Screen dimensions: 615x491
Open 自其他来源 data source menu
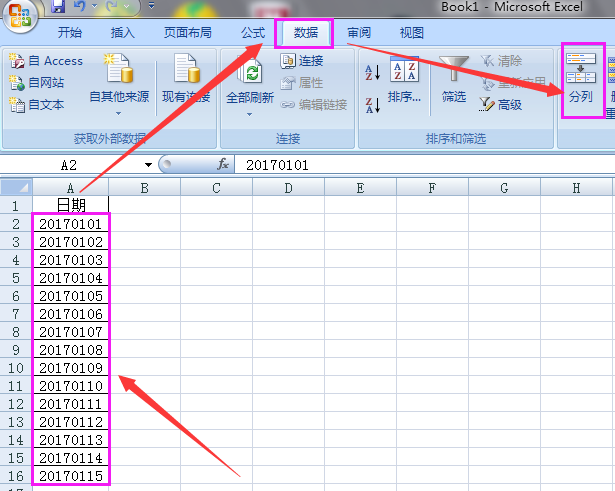pyautogui.click(x=119, y=85)
